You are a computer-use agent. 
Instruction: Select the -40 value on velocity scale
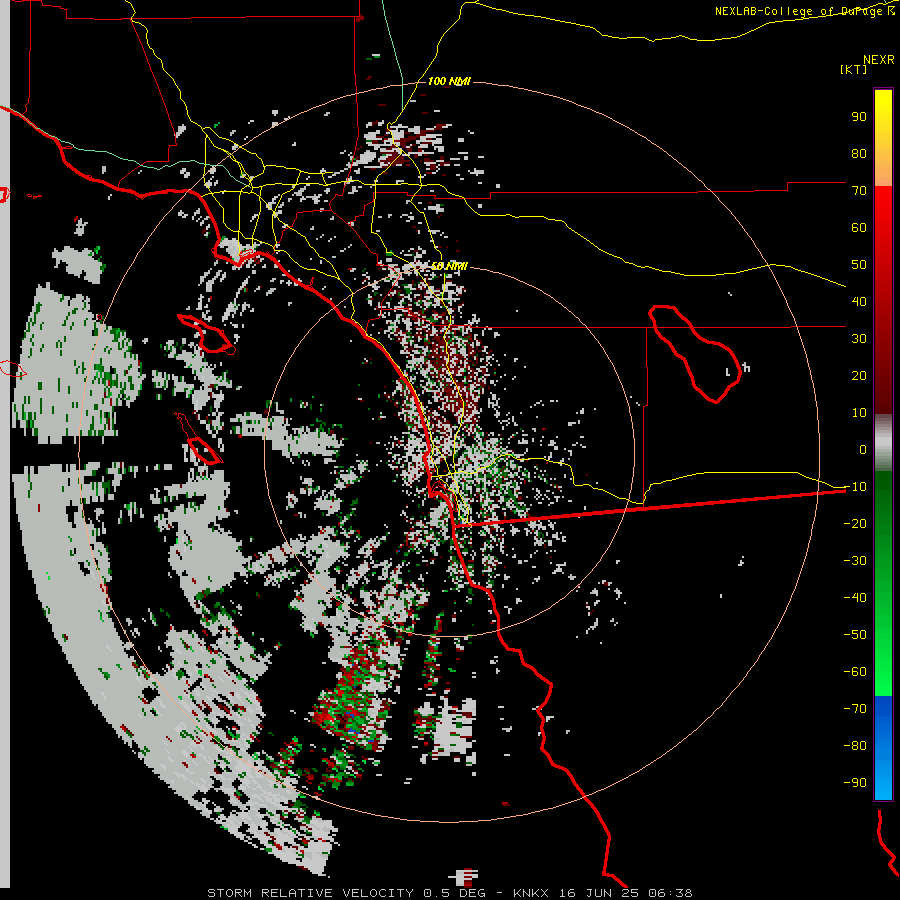[855, 598]
